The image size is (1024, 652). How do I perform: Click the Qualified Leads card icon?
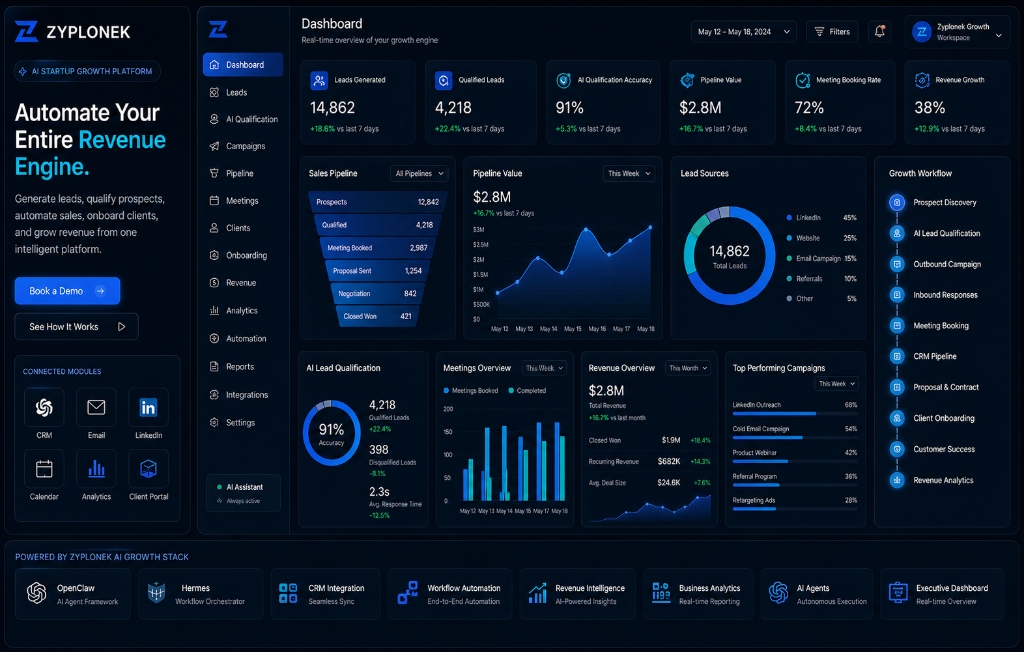pos(443,80)
